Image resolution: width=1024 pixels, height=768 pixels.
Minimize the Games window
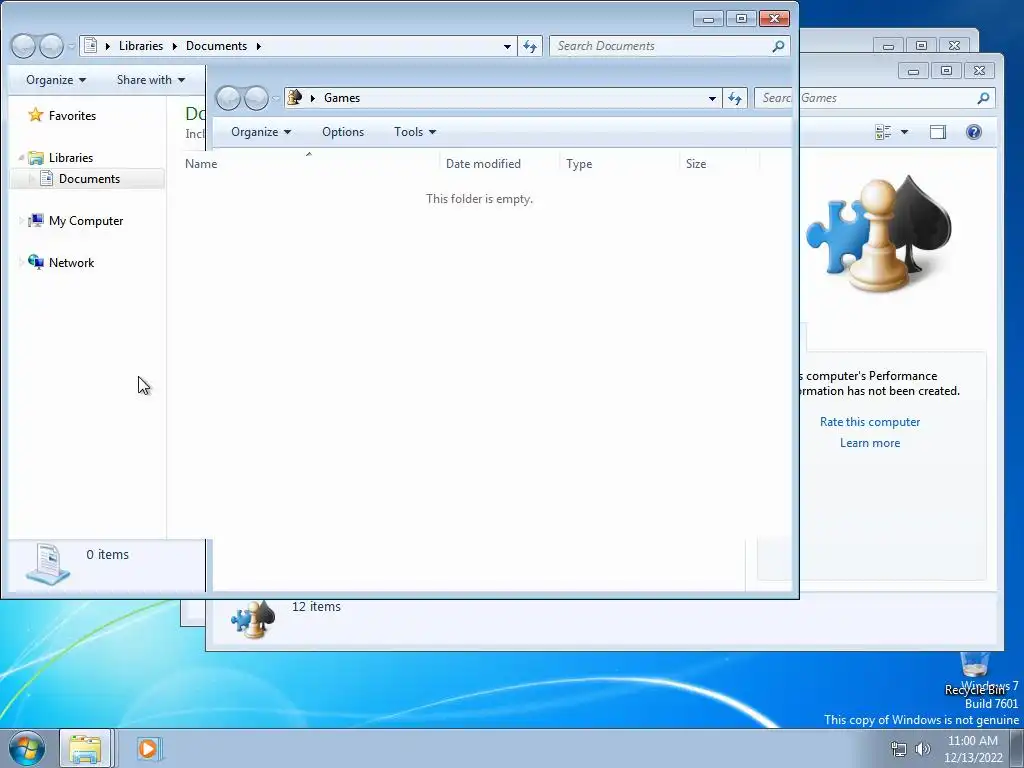click(913, 71)
